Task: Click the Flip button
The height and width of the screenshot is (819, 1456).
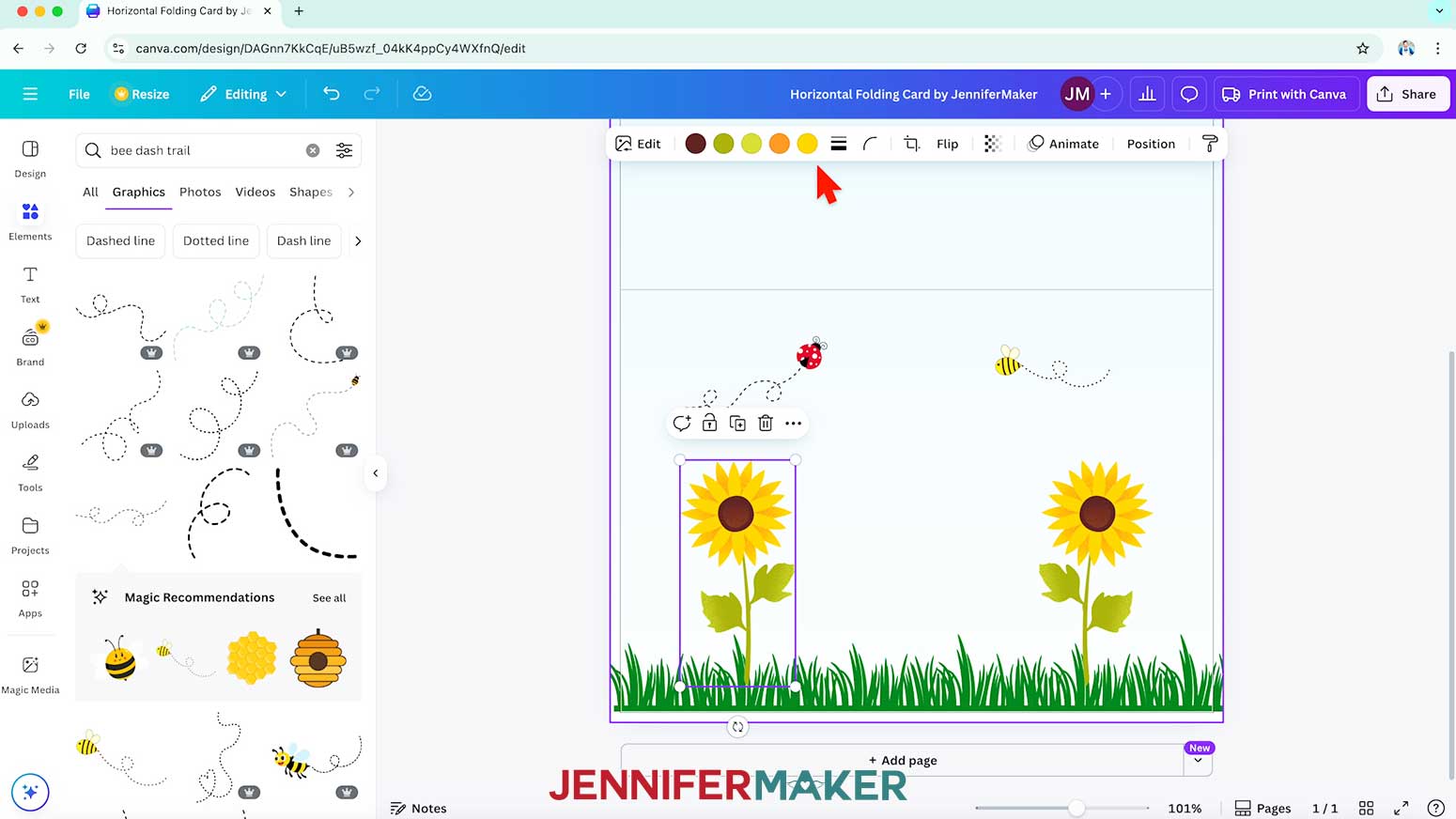Action: pos(947,144)
